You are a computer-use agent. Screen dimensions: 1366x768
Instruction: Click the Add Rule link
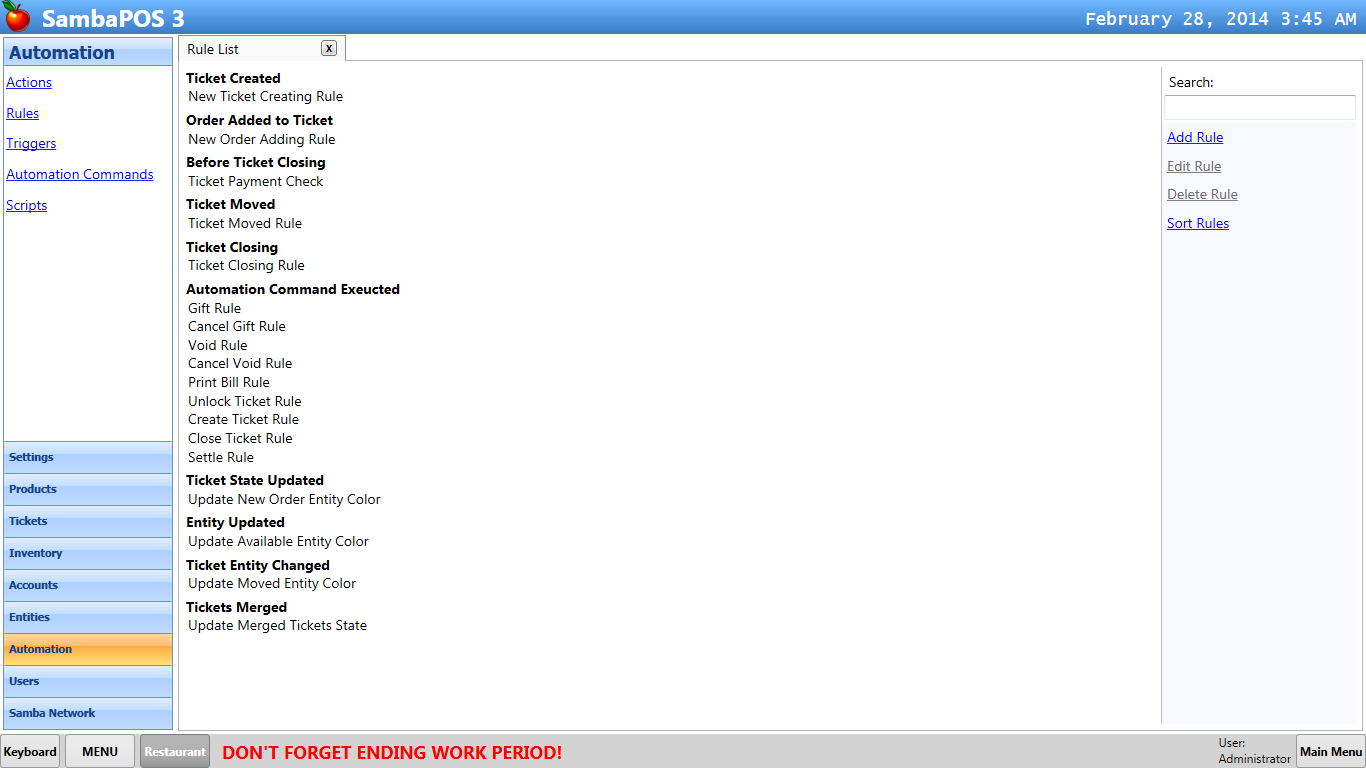click(1195, 138)
